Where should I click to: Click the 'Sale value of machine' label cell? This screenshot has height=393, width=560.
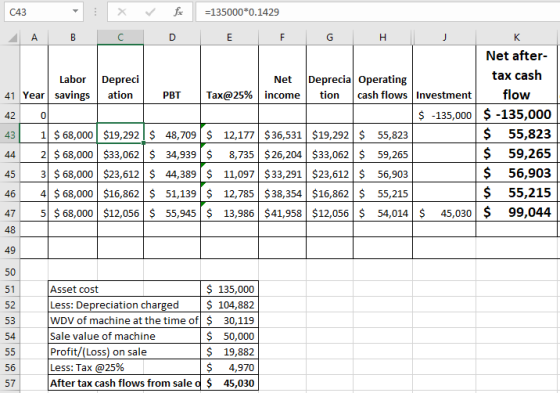pyautogui.click(x=124, y=336)
